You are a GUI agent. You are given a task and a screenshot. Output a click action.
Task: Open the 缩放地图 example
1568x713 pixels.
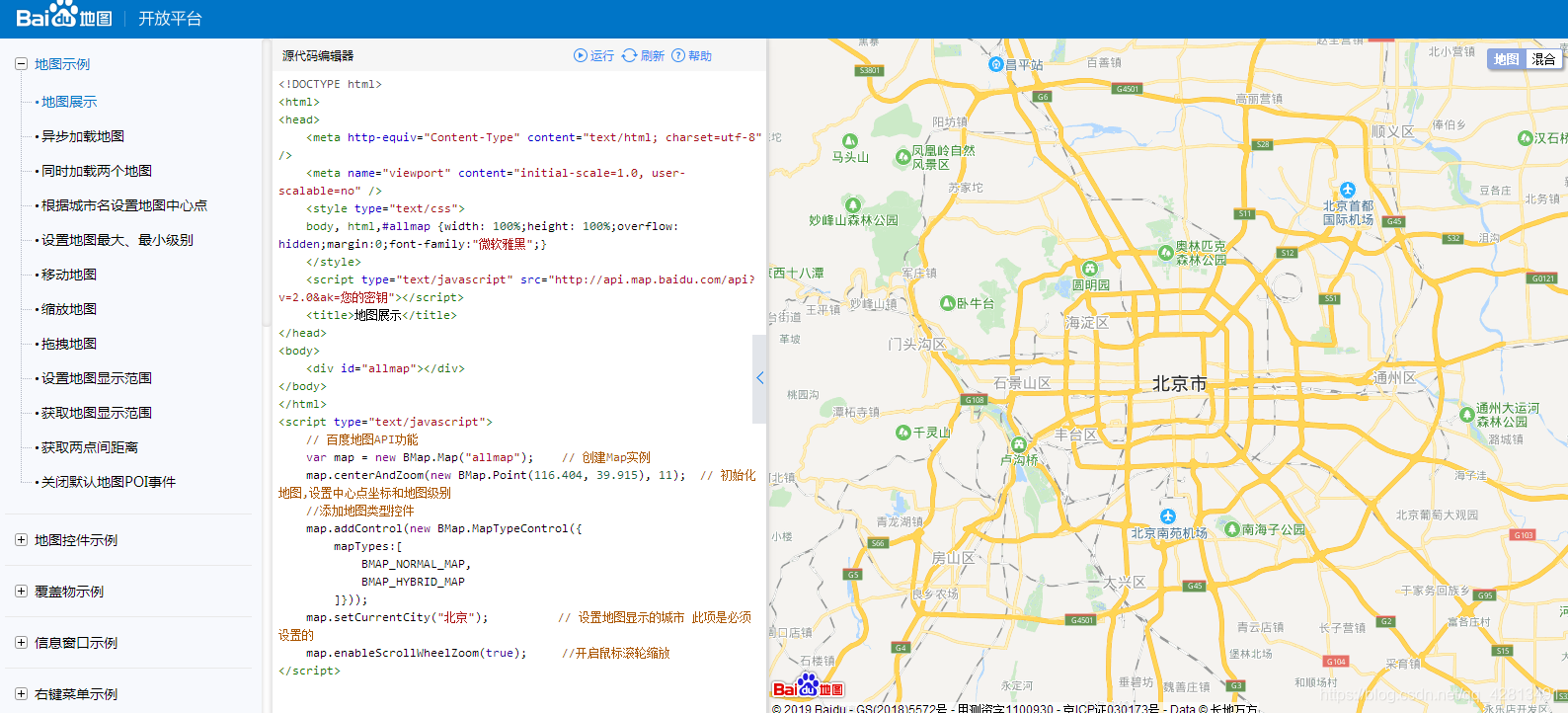(69, 309)
